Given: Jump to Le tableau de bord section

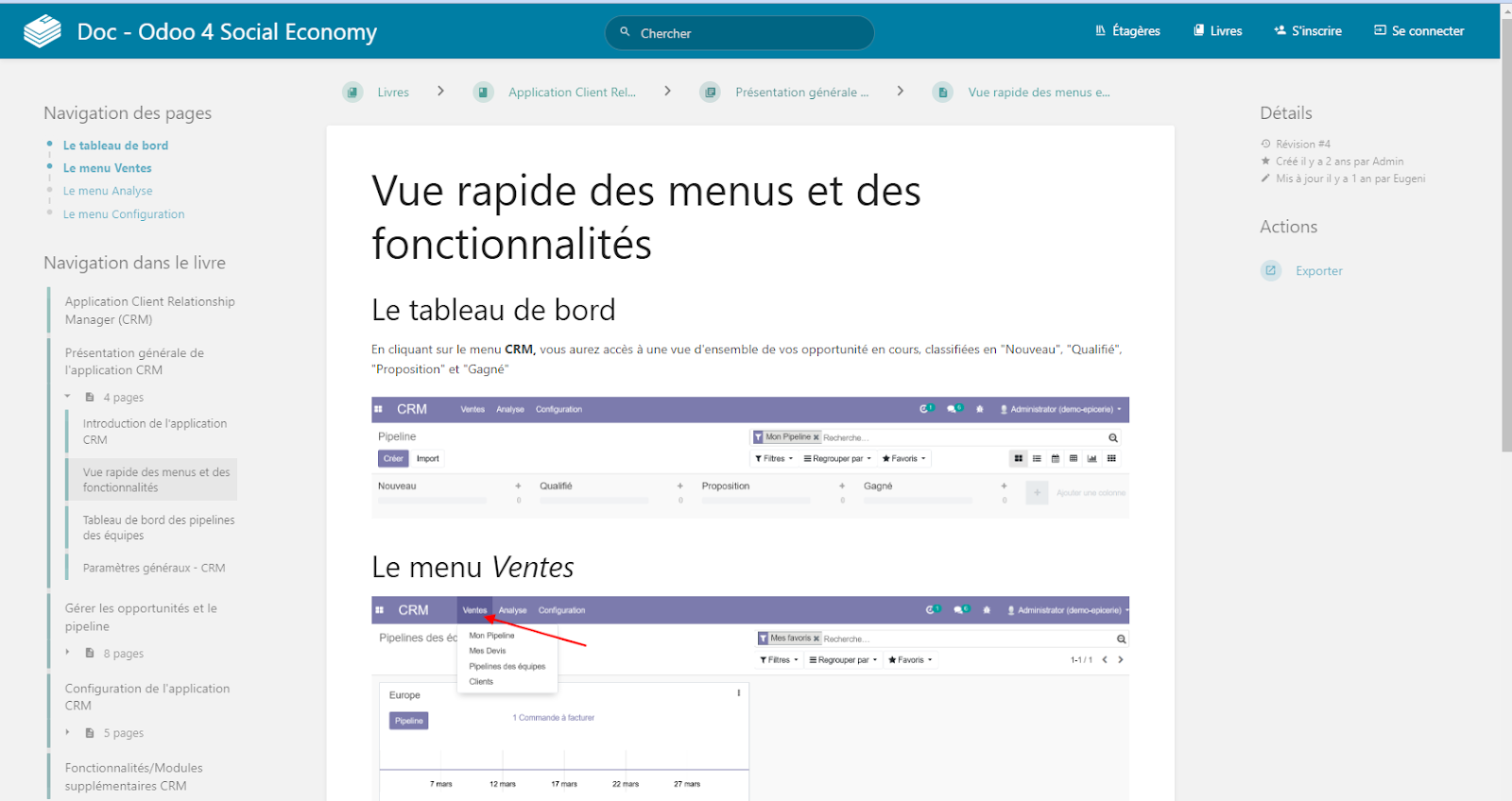Looking at the screenshot, I should click(x=115, y=145).
